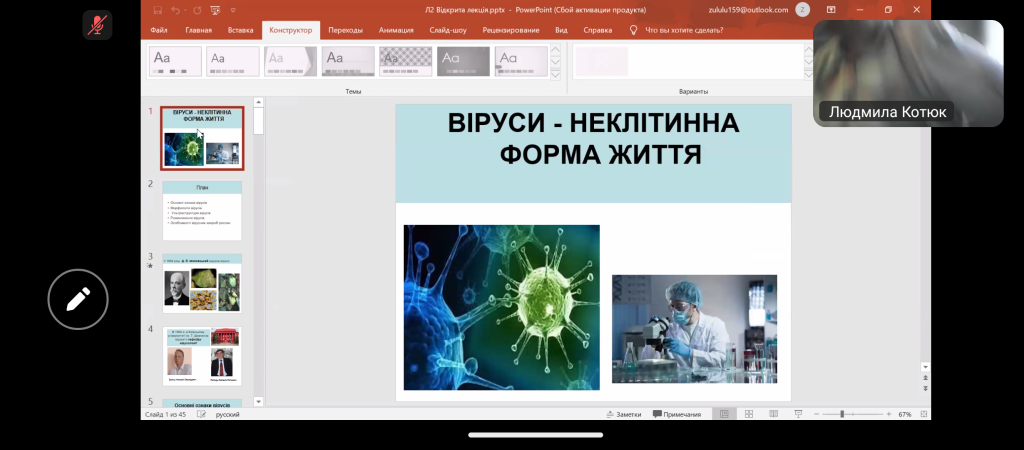Click the zoom slider handle
Image resolution: width=1024 pixels, height=450 pixels.
842,414
